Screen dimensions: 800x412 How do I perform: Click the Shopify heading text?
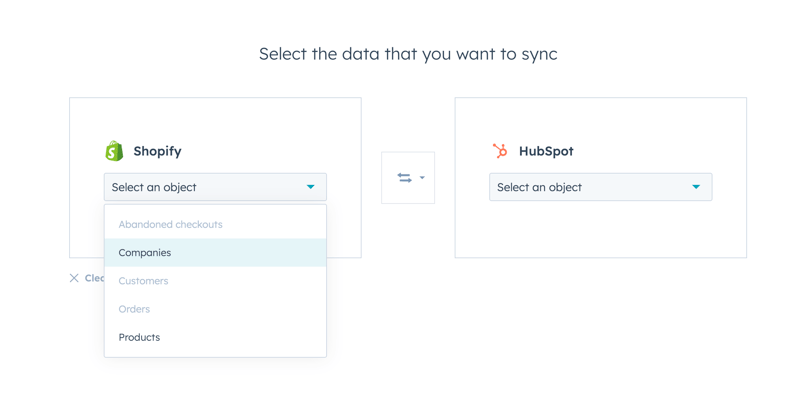point(157,151)
